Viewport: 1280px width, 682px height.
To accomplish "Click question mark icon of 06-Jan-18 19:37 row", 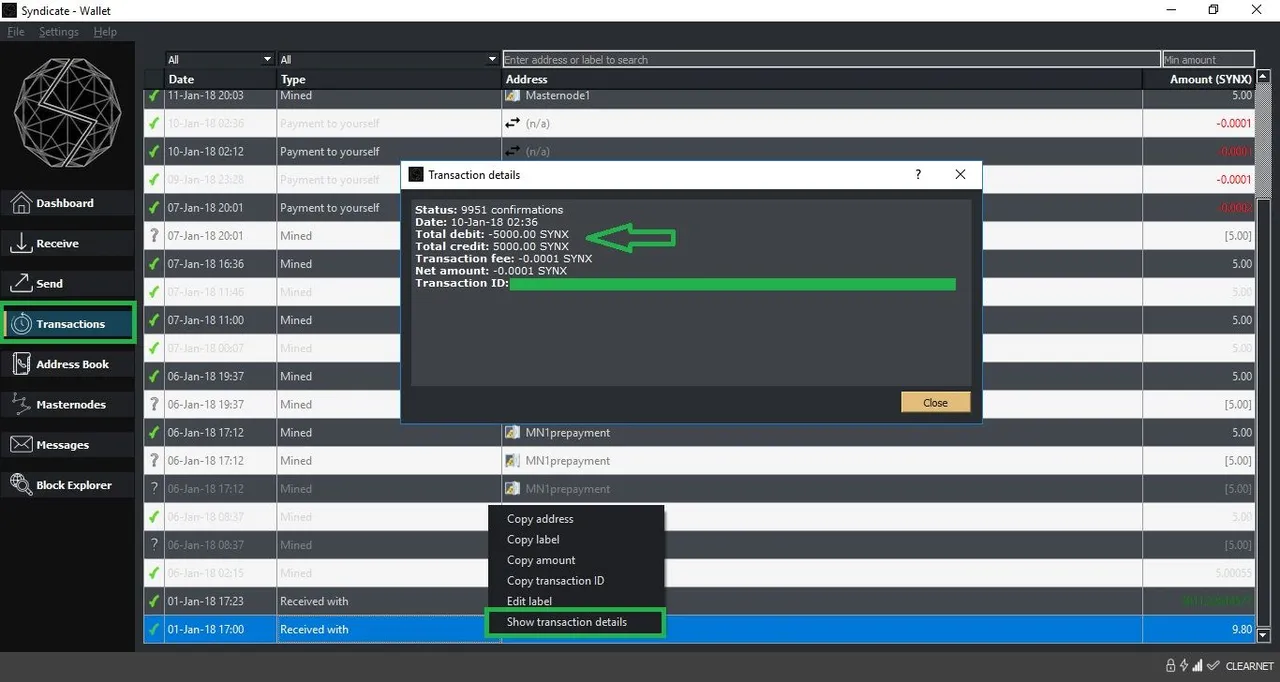I will 154,405.
